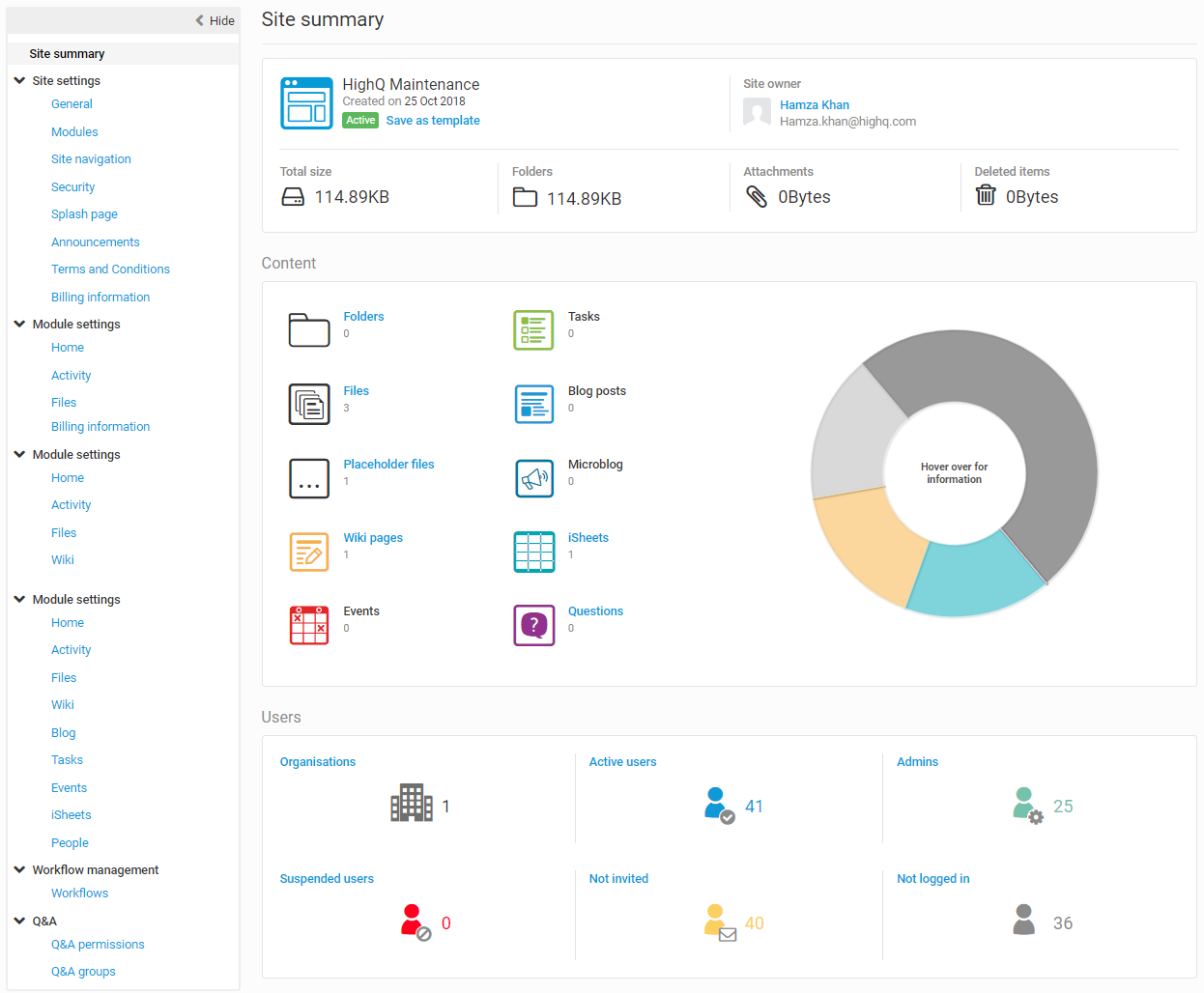Click the Placeholder files icon
This screenshot has height=993, width=1204.
(x=309, y=478)
